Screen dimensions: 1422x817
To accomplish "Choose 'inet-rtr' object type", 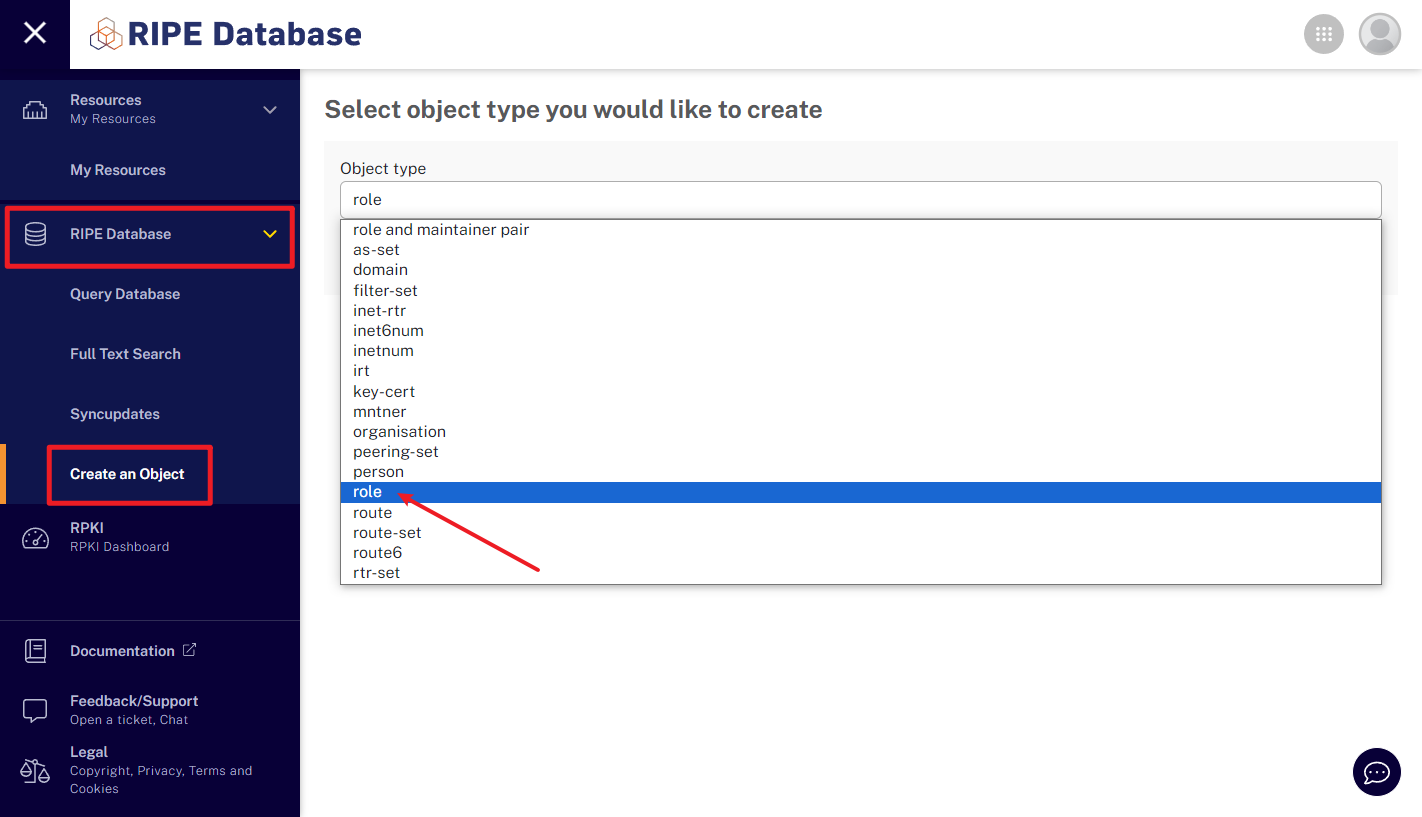I will (x=861, y=311).
